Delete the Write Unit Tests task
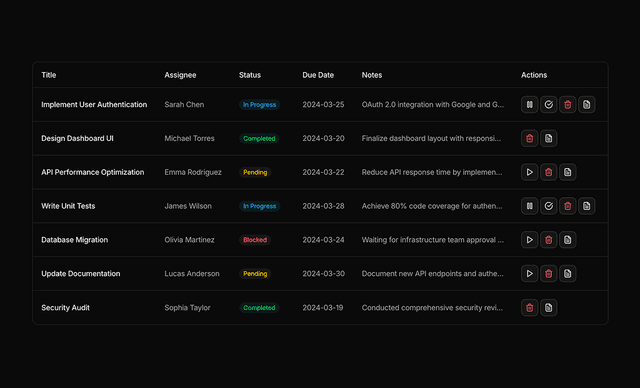 (x=567, y=206)
